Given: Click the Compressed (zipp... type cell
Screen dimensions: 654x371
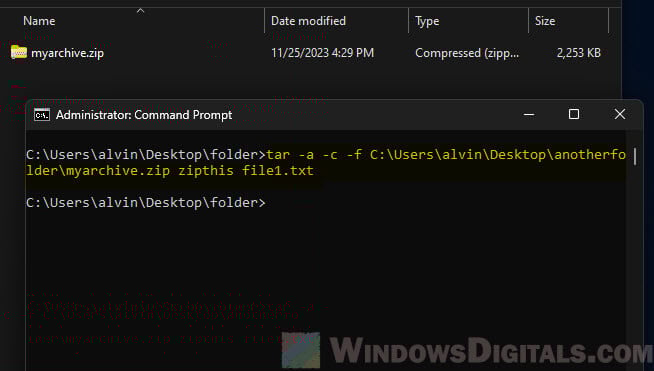Looking at the screenshot, I should coord(467,53).
